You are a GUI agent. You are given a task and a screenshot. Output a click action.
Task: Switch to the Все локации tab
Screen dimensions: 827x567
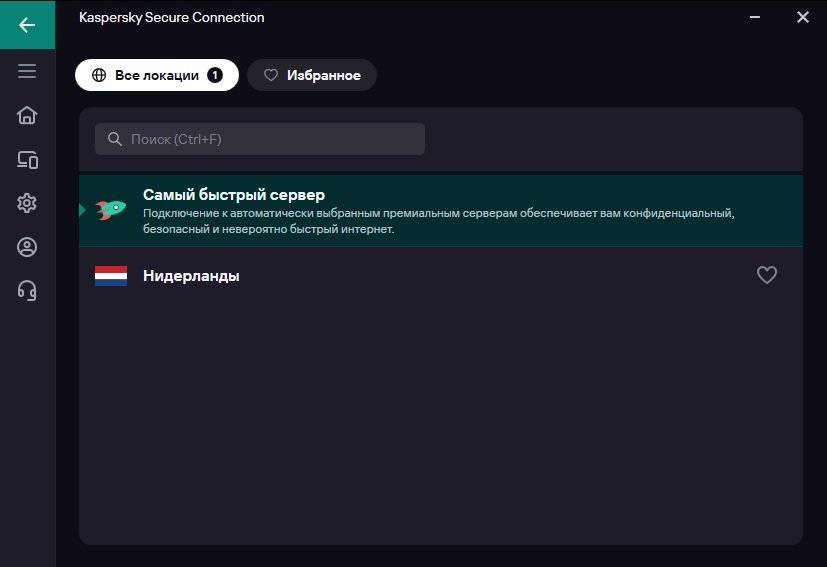coord(157,75)
